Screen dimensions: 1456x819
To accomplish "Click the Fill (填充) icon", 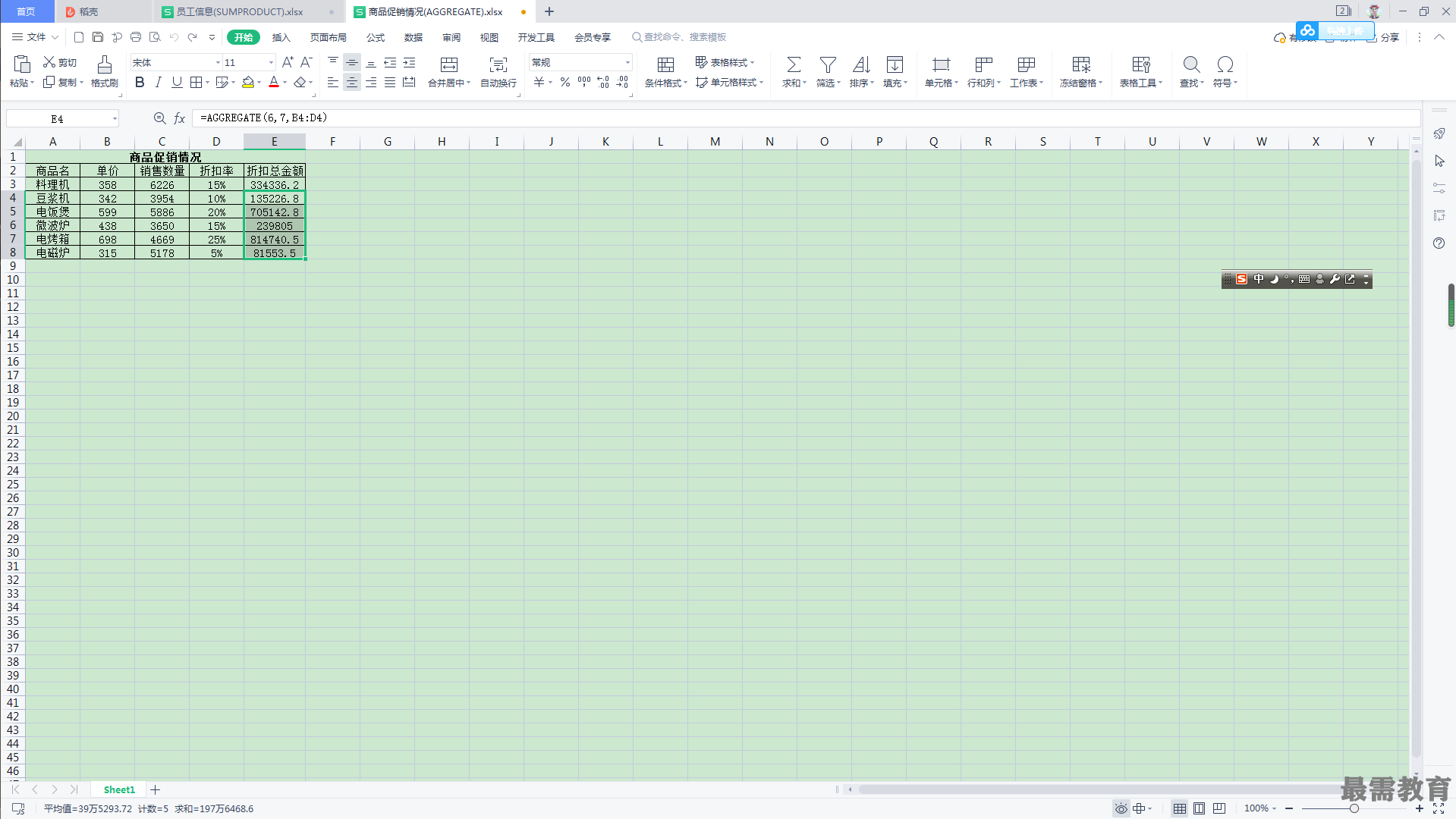I will (x=895, y=64).
